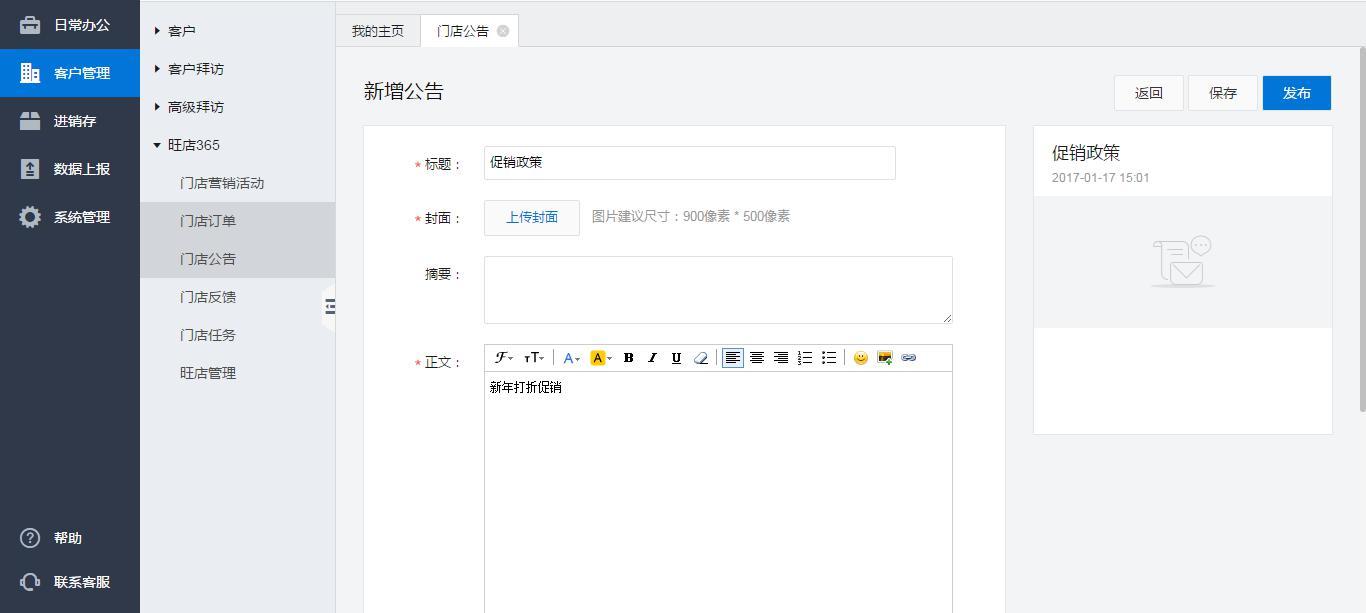This screenshot has height=613, width=1366.
Task: Click the 发布 publish button
Action: coord(1296,93)
